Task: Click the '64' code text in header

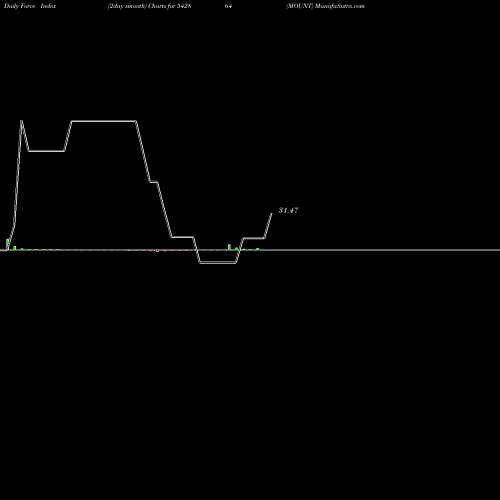Action: (228, 6)
